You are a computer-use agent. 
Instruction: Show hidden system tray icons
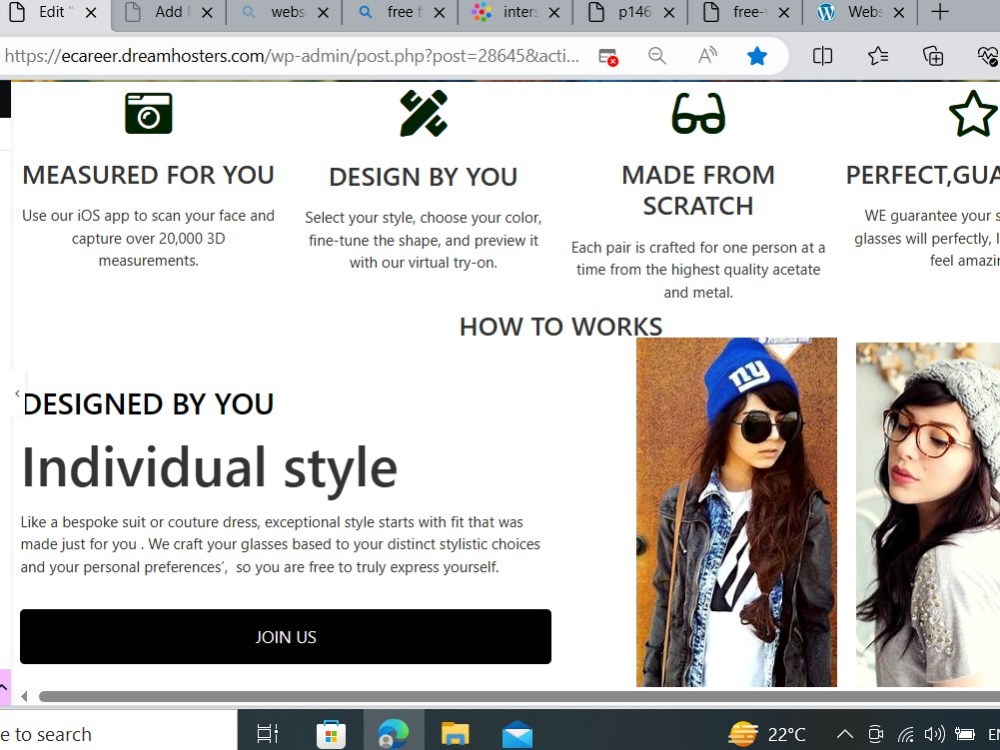click(x=845, y=735)
